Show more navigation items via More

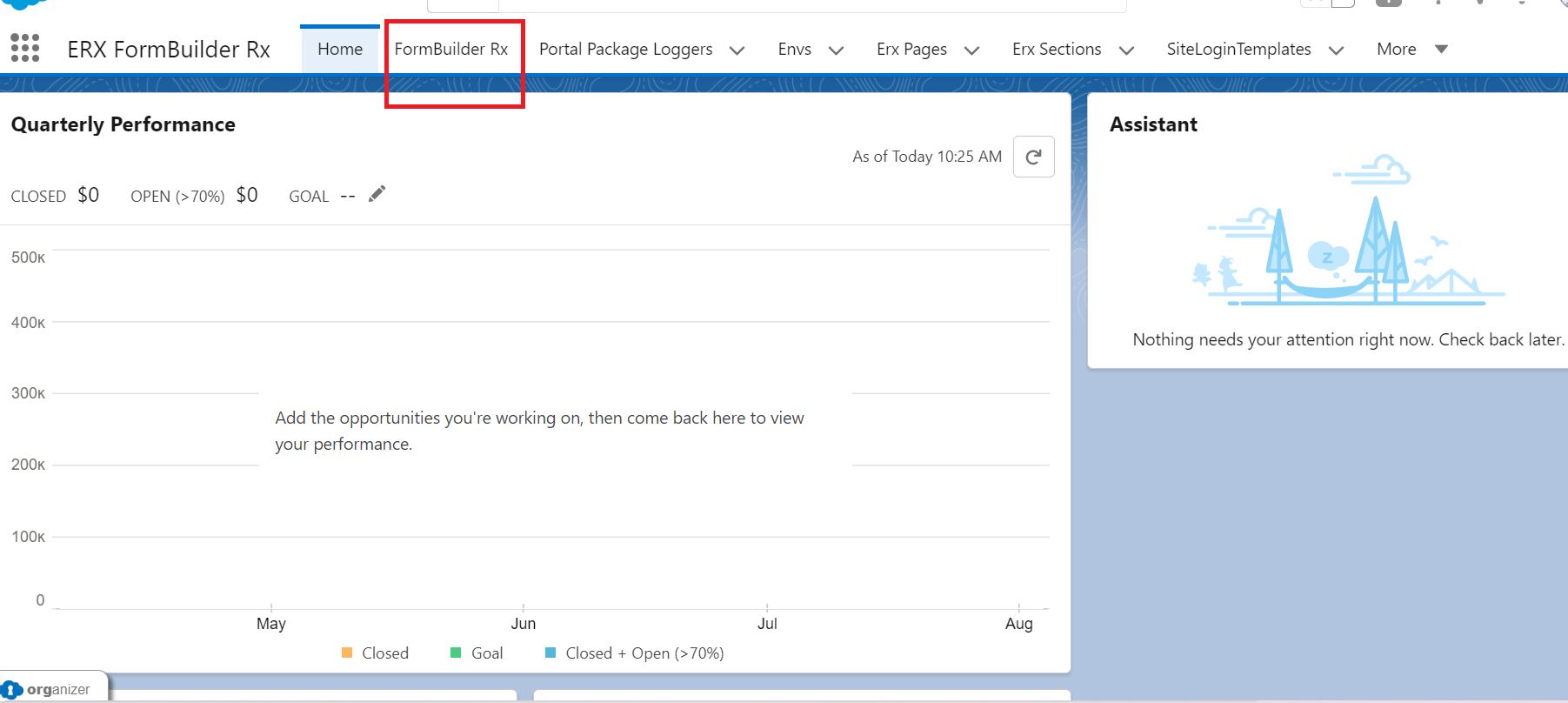tap(1411, 50)
